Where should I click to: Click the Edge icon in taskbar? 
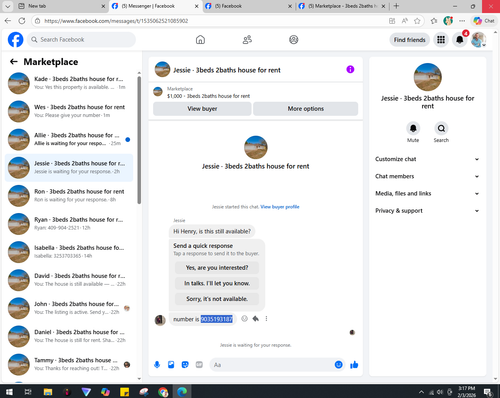[182, 392]
